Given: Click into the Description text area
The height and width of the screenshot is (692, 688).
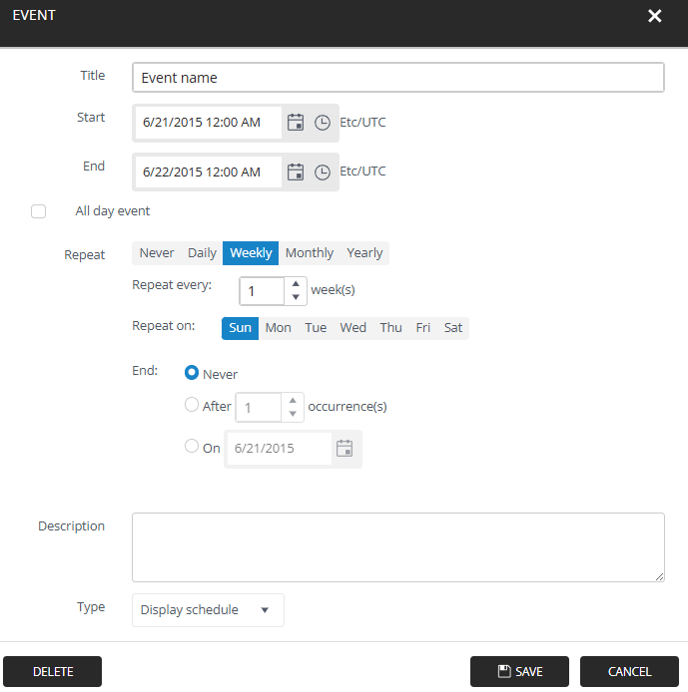Looking at the screenshot, I should tap(398, 547).
